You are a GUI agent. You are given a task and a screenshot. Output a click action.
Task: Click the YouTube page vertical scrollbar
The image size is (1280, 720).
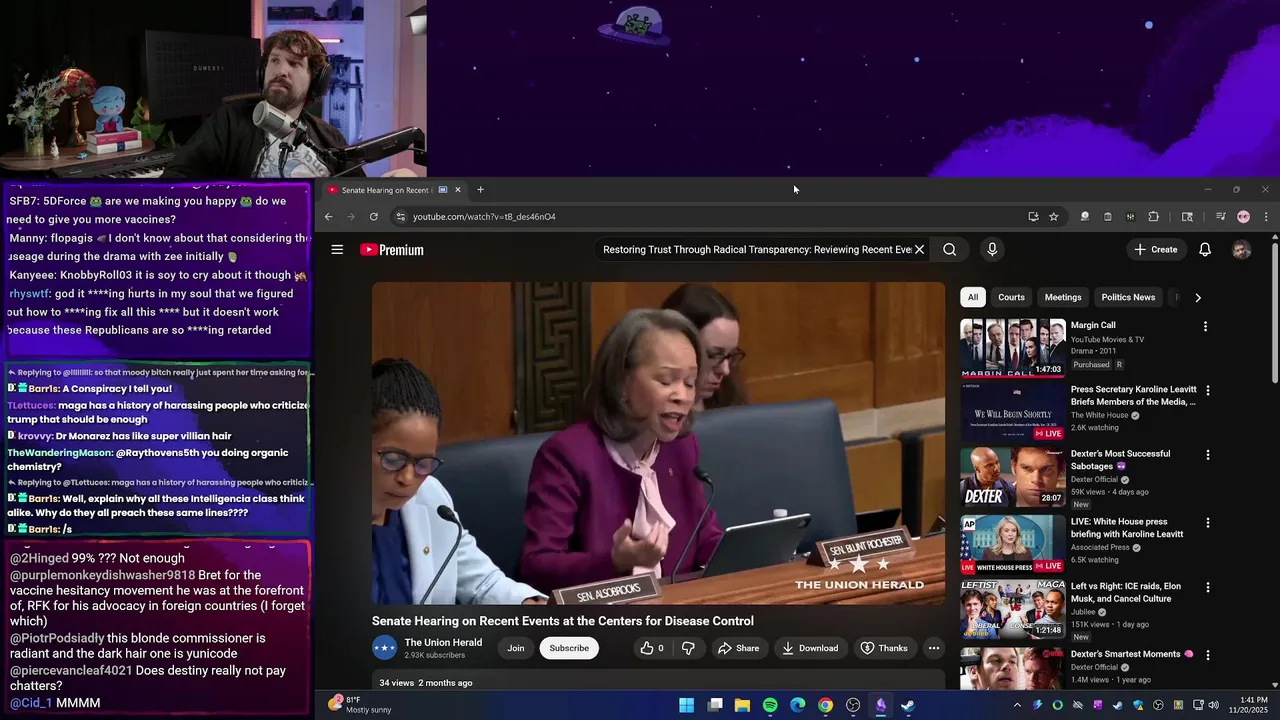point(1274,312)
